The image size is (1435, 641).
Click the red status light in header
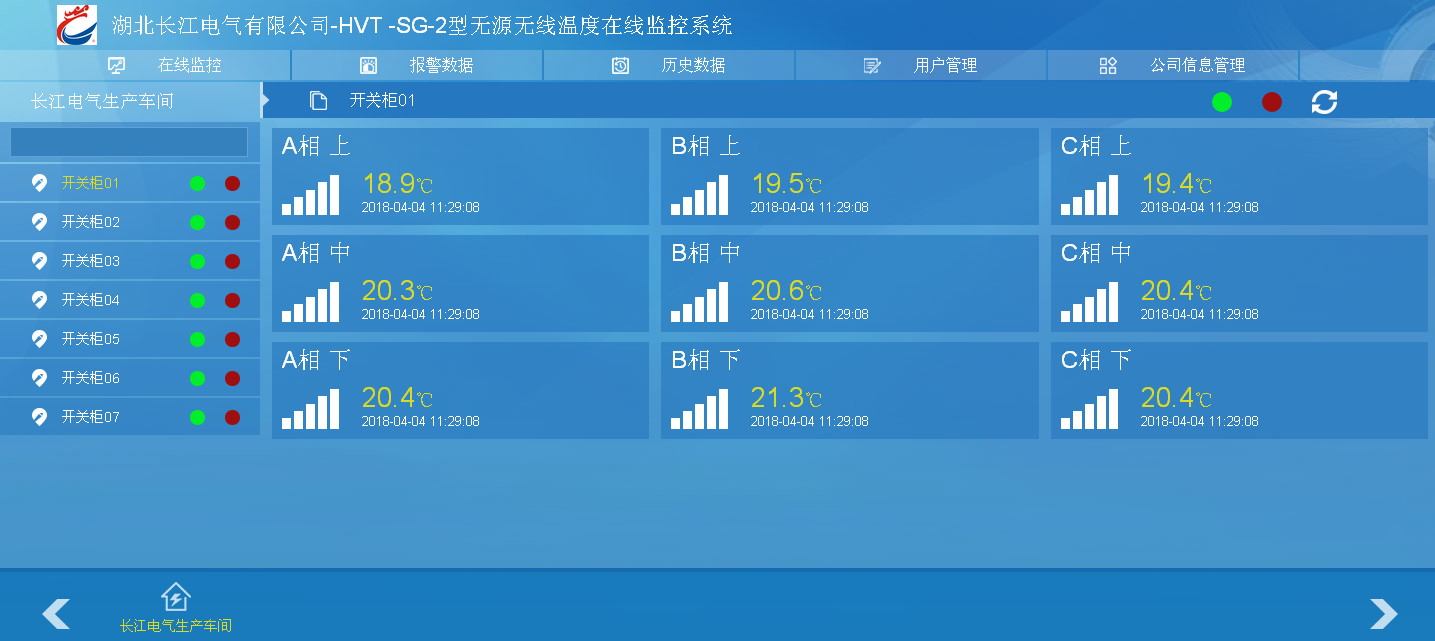coord(1272,102)
